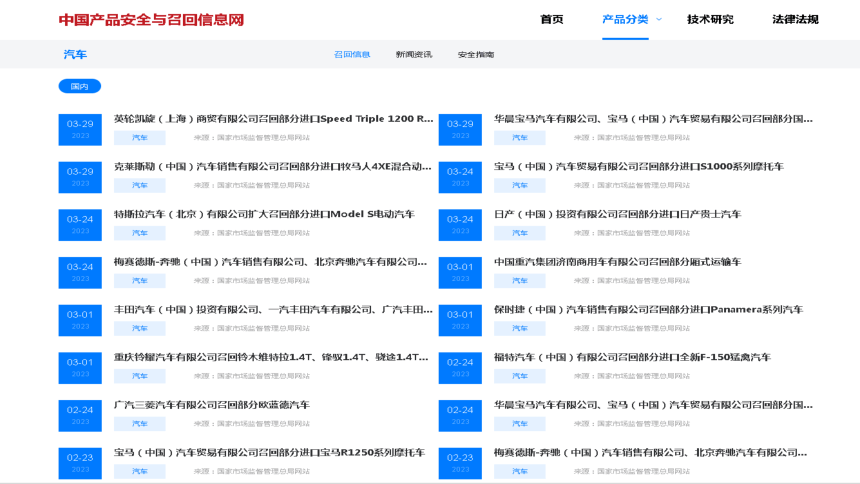Image resolution: width=860 pixels, height=484 pixels.
Task: Open 特斯拉 Model S recall article
Action: pyautogui.click(x=264, y=214)
